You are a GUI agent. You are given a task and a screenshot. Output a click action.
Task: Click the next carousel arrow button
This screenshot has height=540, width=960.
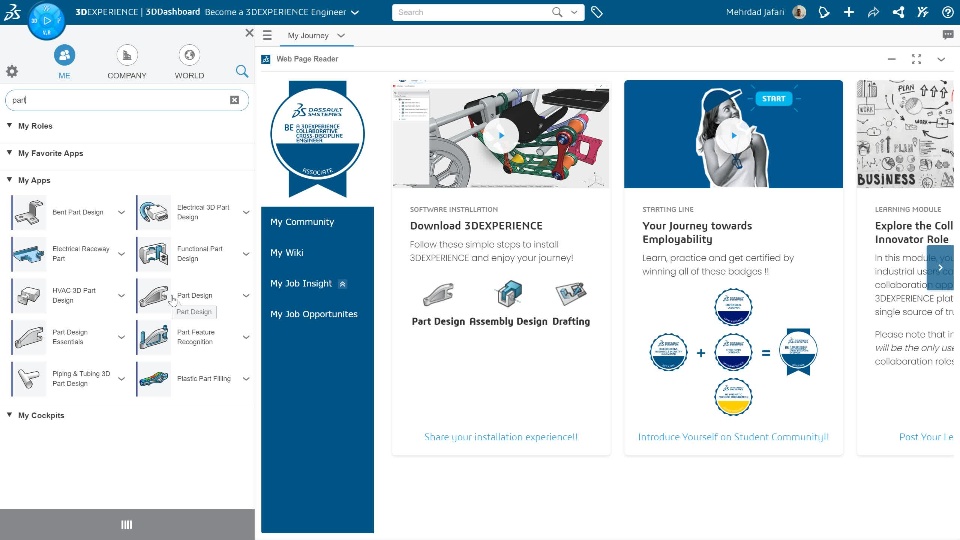tap(940, 268)
